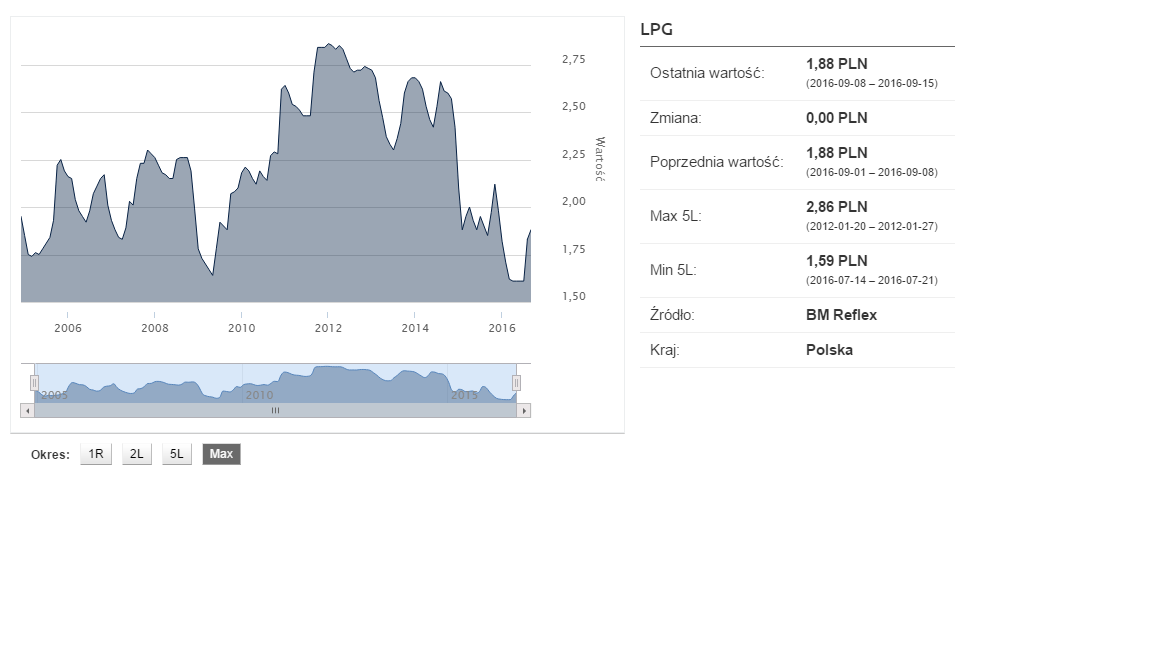The width and height of the screenshot is (1152, 648).
Task: Click the Min 5L value 1,59 PLN
Action: coord(836,261)
